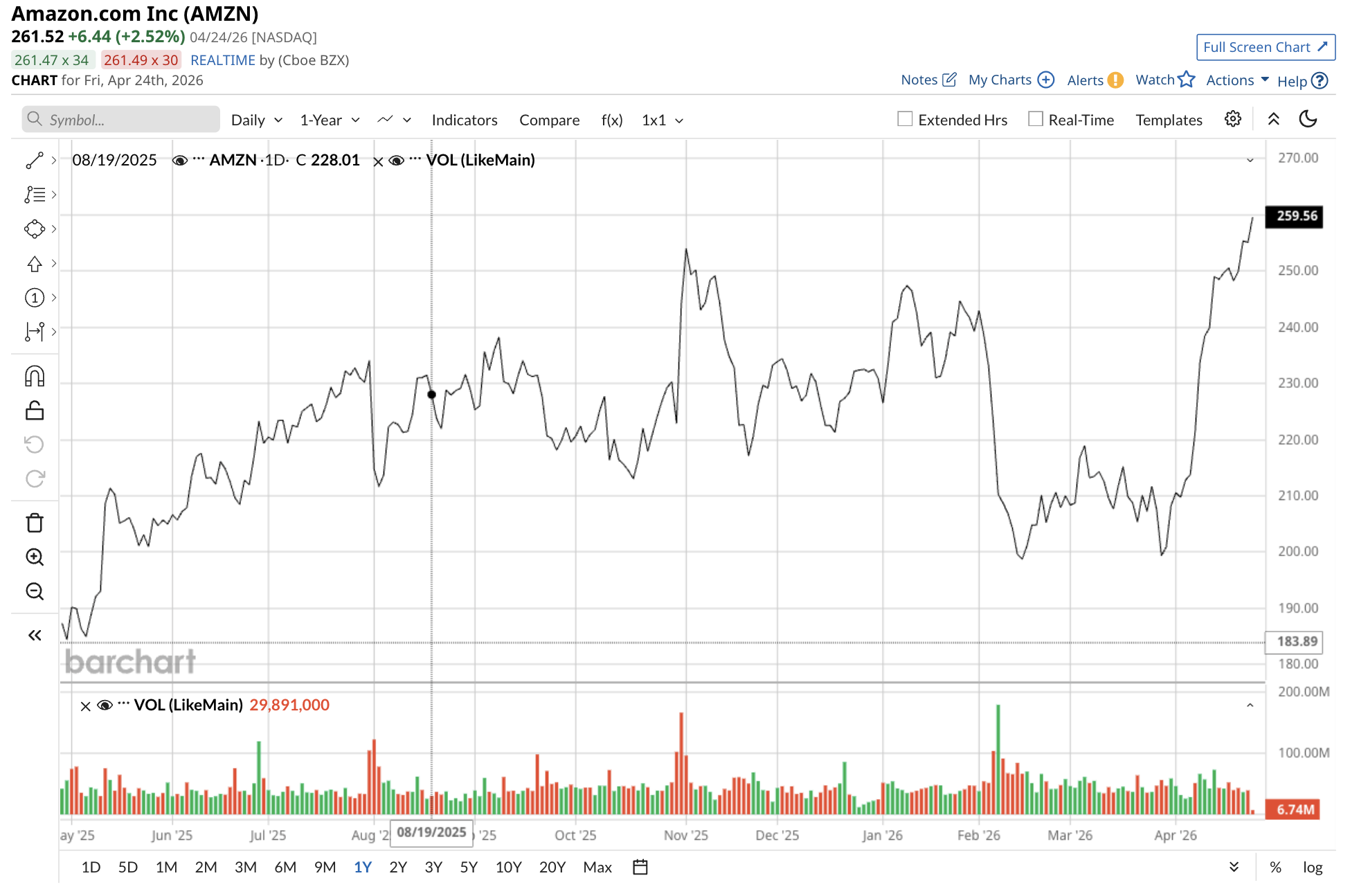Zoom in with the magnifier plus icon

[35, 557]
